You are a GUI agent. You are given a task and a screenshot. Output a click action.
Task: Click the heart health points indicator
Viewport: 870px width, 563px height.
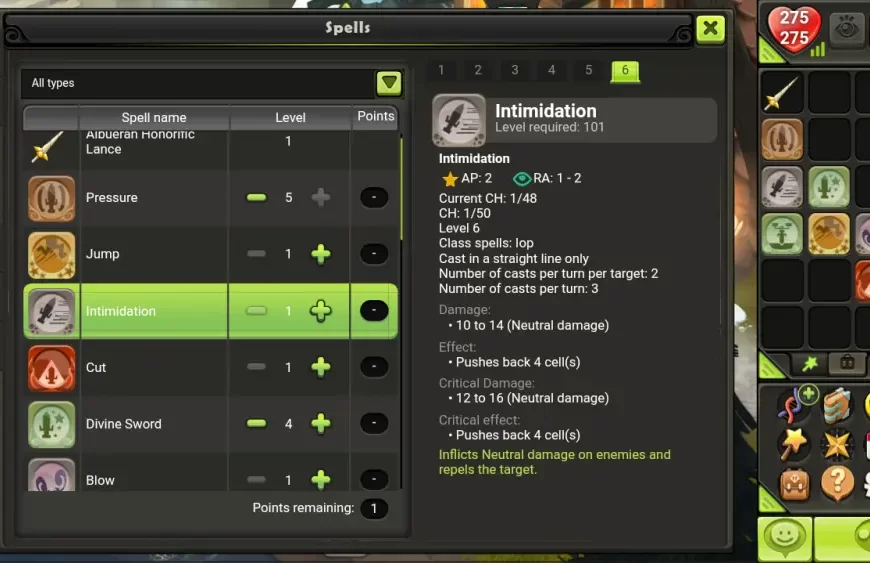click(793, 29)
